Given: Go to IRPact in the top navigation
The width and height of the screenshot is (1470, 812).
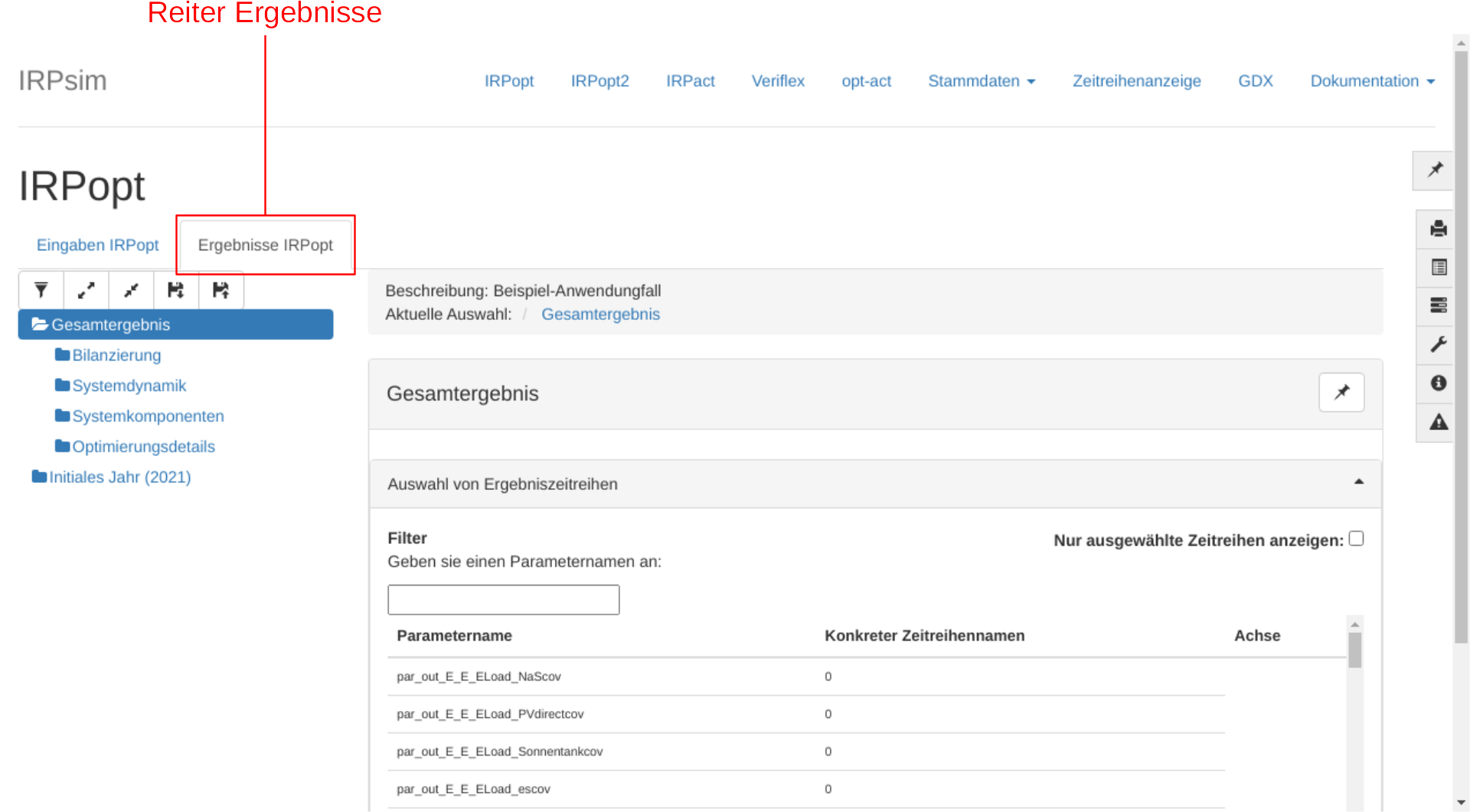Looking at the screenshot, I should (691, 81).
